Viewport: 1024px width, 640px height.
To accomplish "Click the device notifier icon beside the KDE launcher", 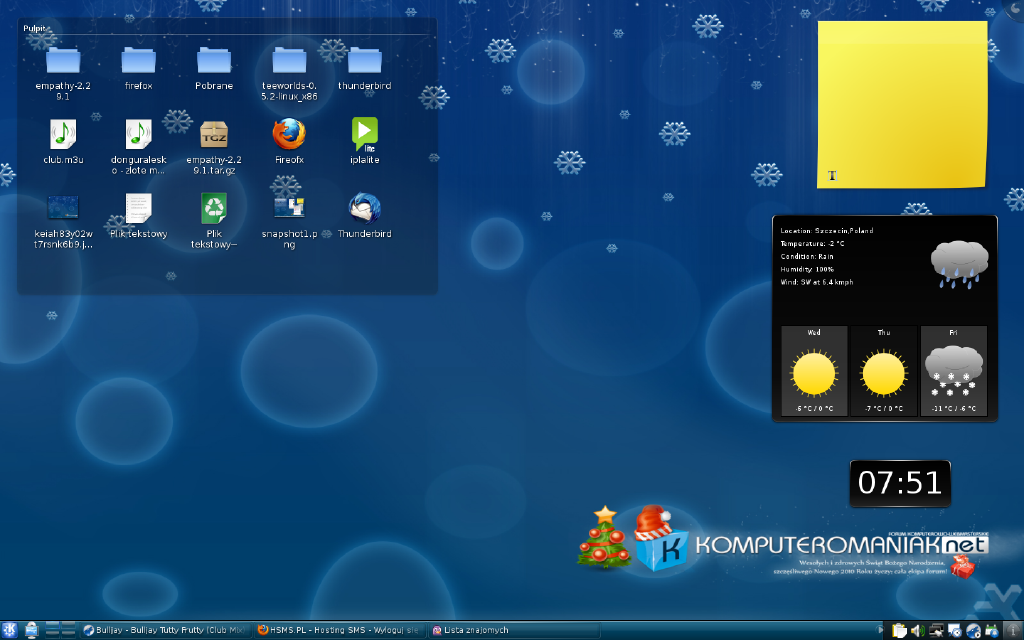I will click(x=31, y=630).
